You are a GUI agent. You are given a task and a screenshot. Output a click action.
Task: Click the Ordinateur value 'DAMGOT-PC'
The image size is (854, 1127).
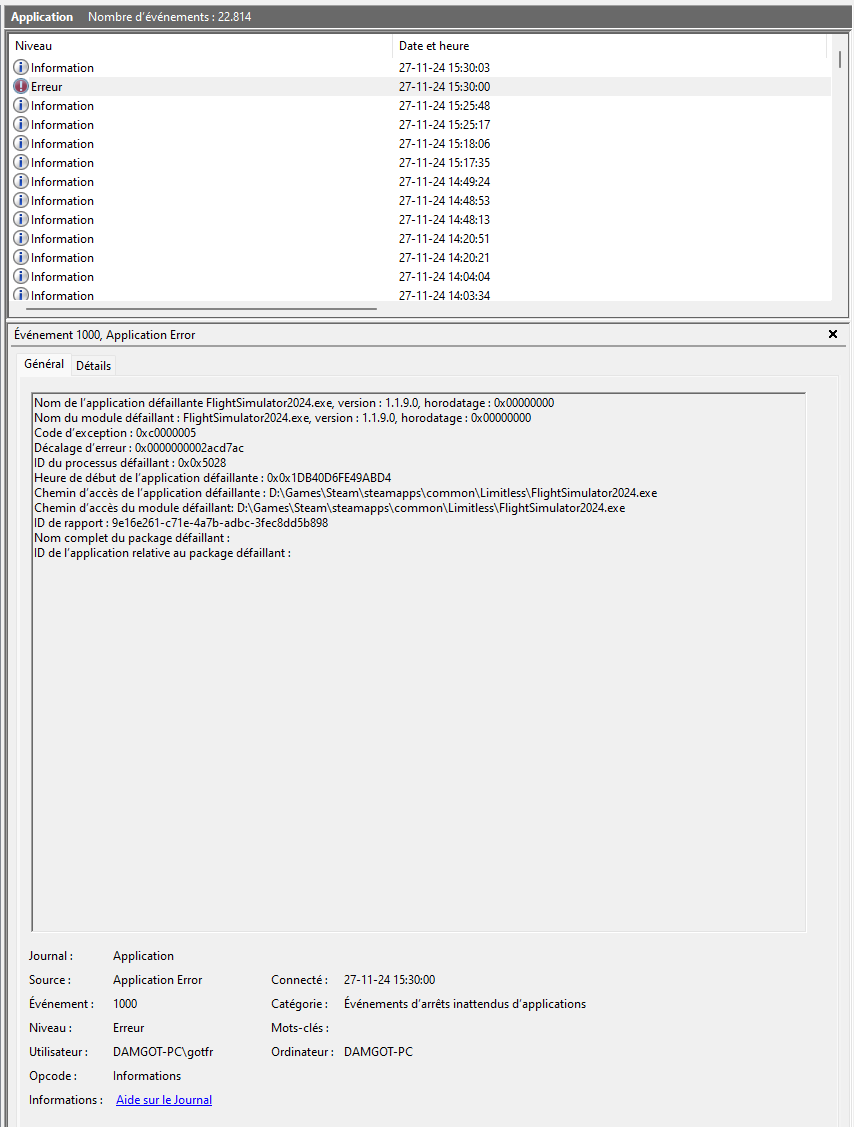[x=379, y=1052]
